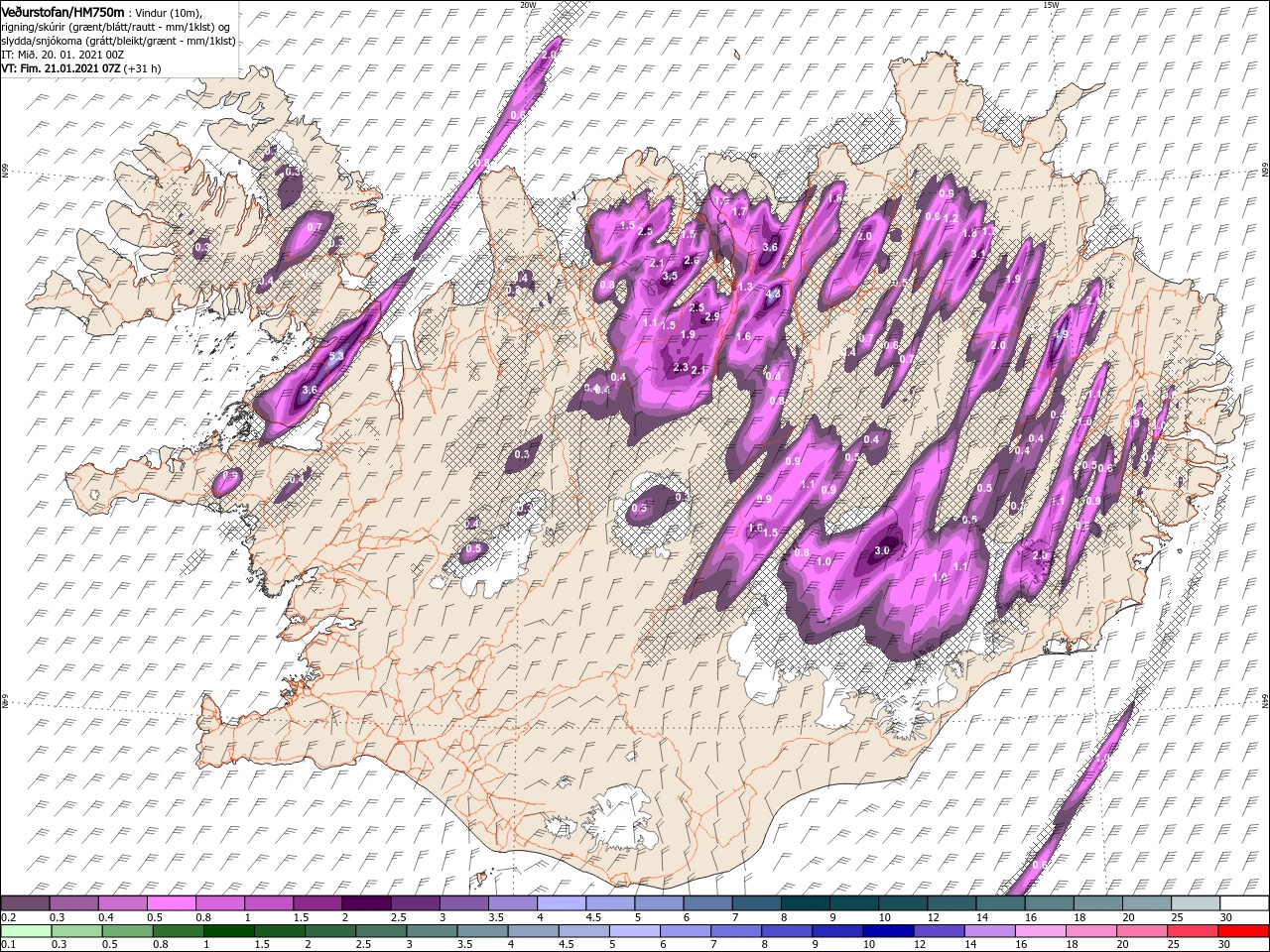Viewport: 1270px width, 952px height.
Task: Pick the upper legend swatch starting at 25
Action: (1197, 903)
